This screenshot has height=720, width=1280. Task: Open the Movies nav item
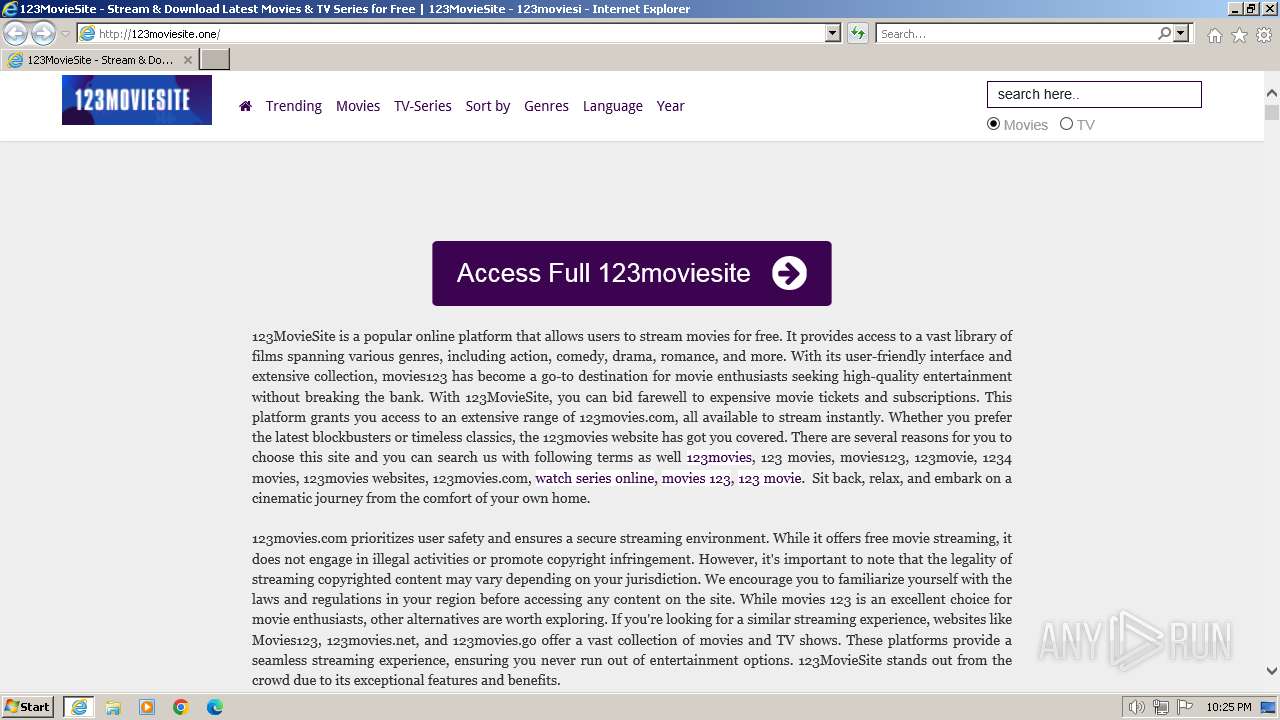click(358, 106)
